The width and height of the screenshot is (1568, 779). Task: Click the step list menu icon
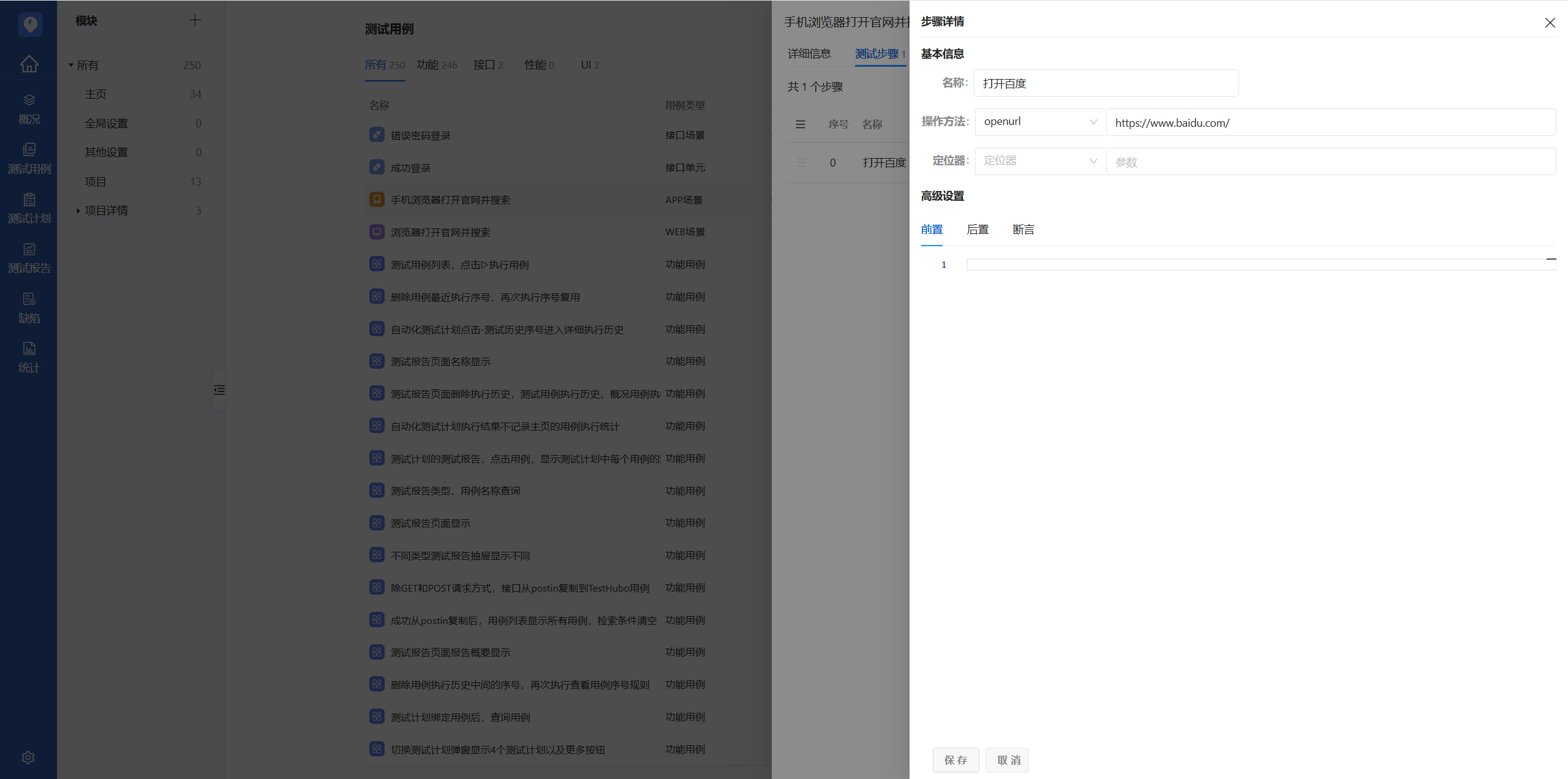(x=800, y=124)
